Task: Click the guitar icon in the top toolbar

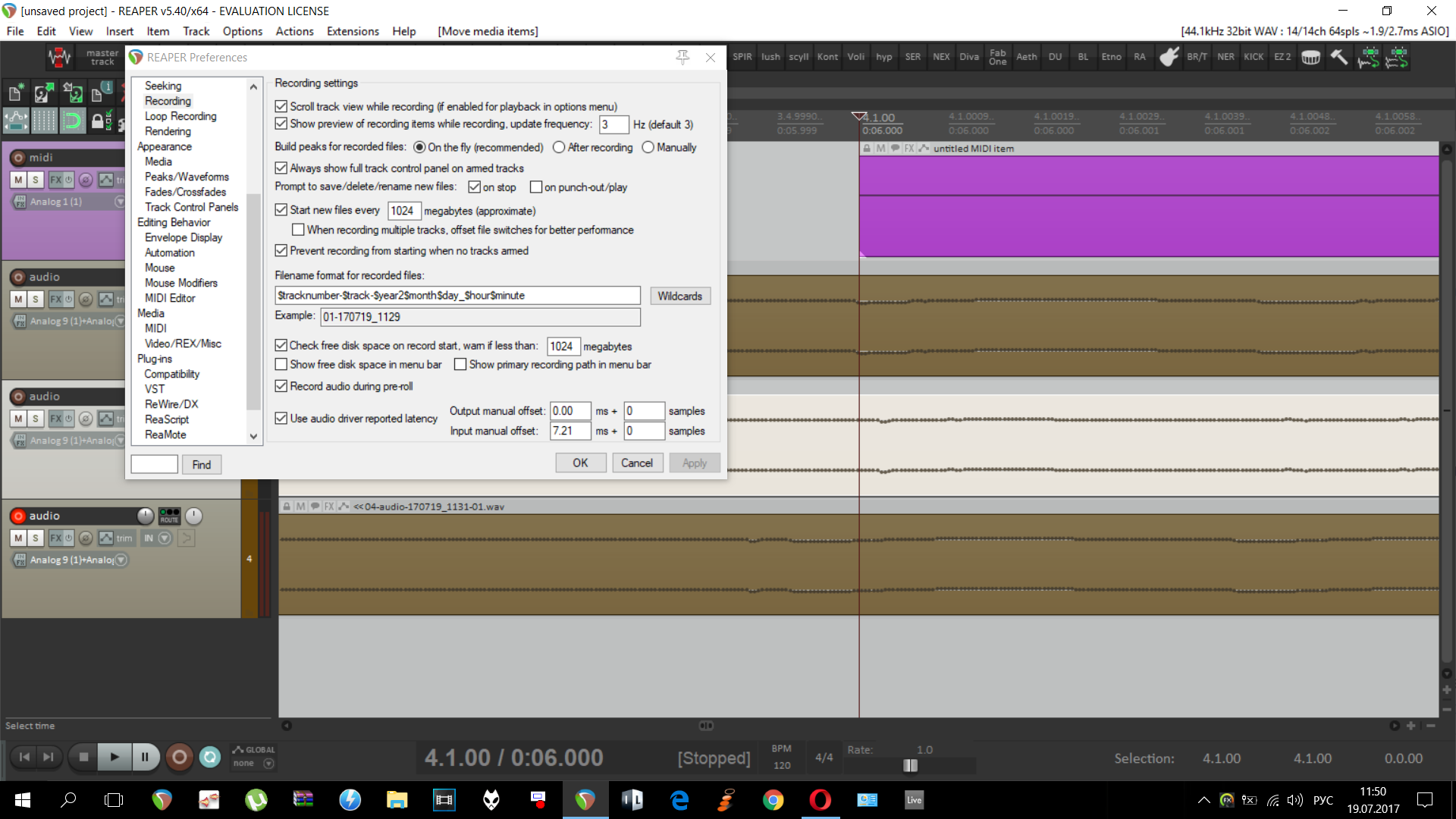Action: coord(1169,57)
